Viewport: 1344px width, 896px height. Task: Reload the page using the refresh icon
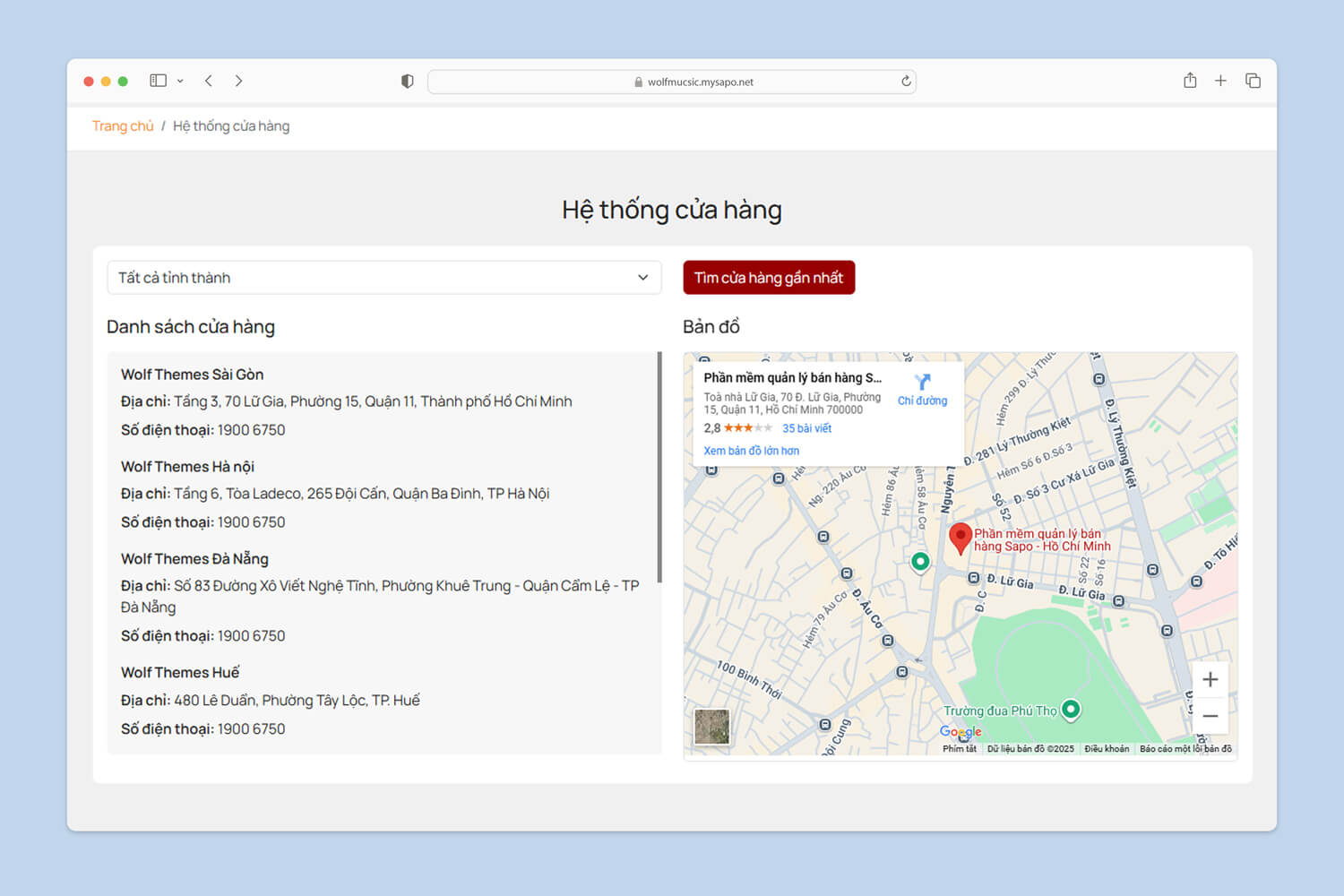[x=906, y=81]
